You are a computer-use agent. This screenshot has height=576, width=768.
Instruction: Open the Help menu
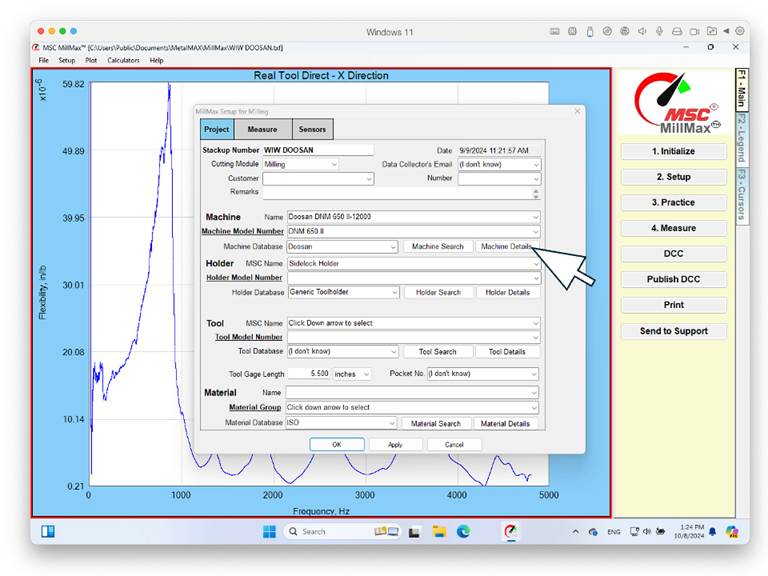156,60
